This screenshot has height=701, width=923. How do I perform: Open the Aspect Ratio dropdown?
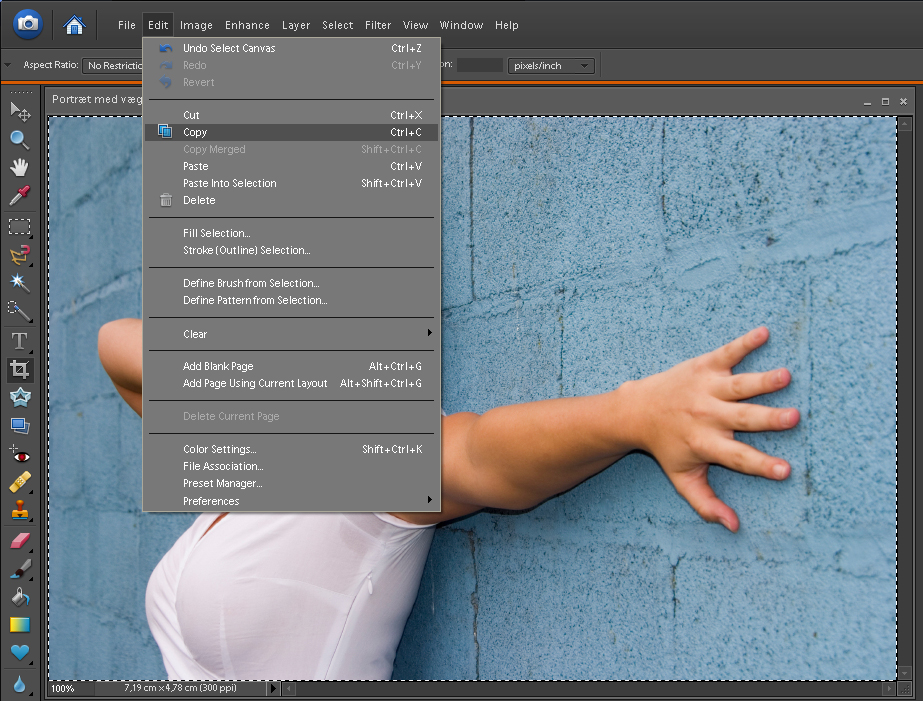pyautogui.click(x=112, y=66)
